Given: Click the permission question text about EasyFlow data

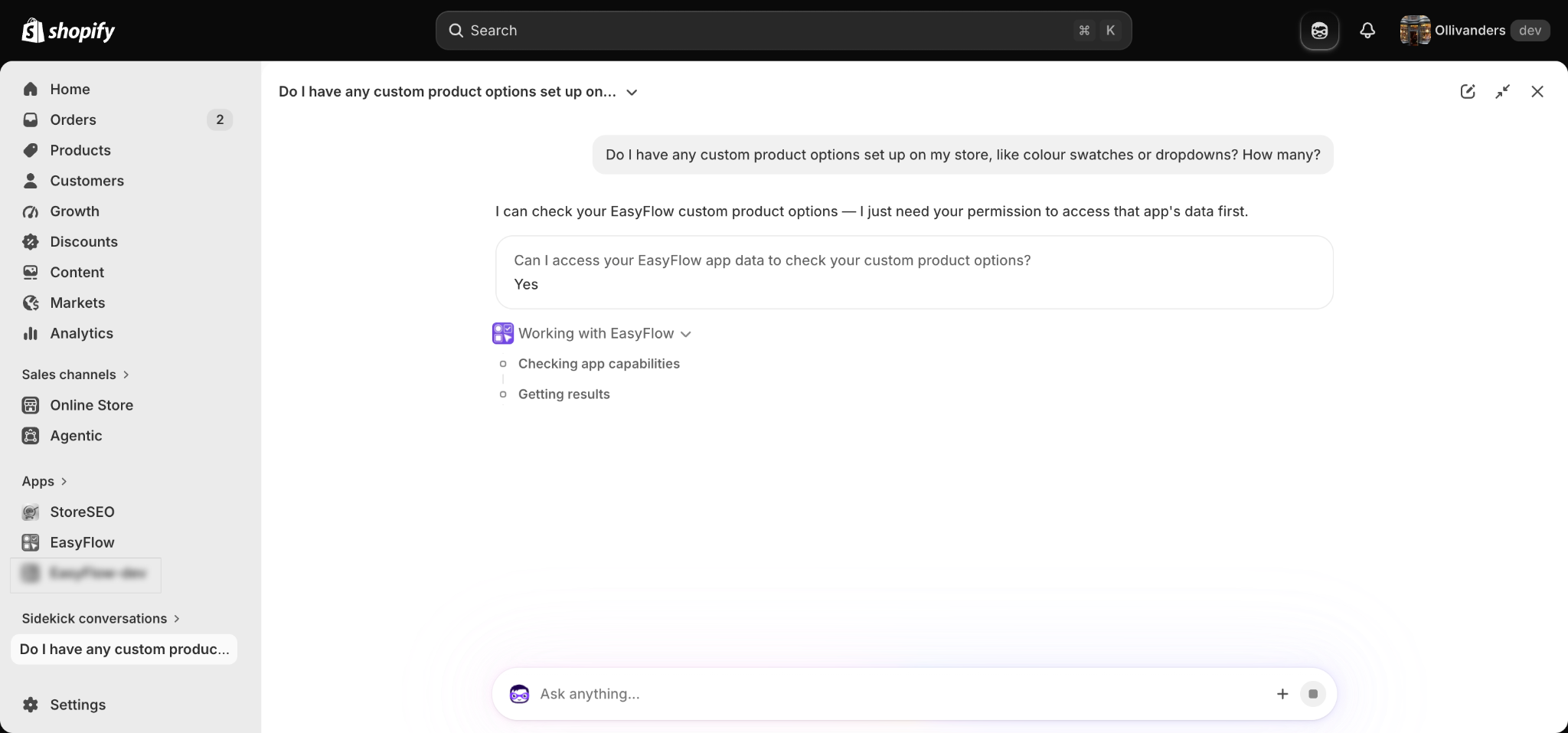Looking at the screenshot, I should (773, 260).
